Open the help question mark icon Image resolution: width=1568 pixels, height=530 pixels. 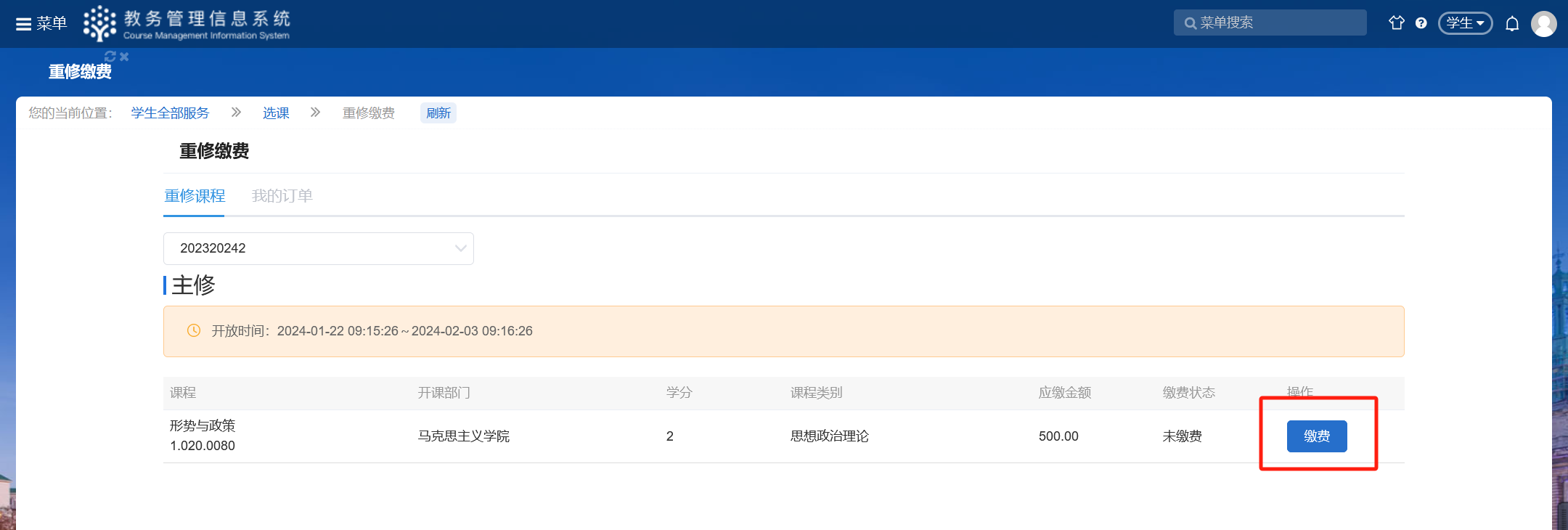(x=1421, y=23)
